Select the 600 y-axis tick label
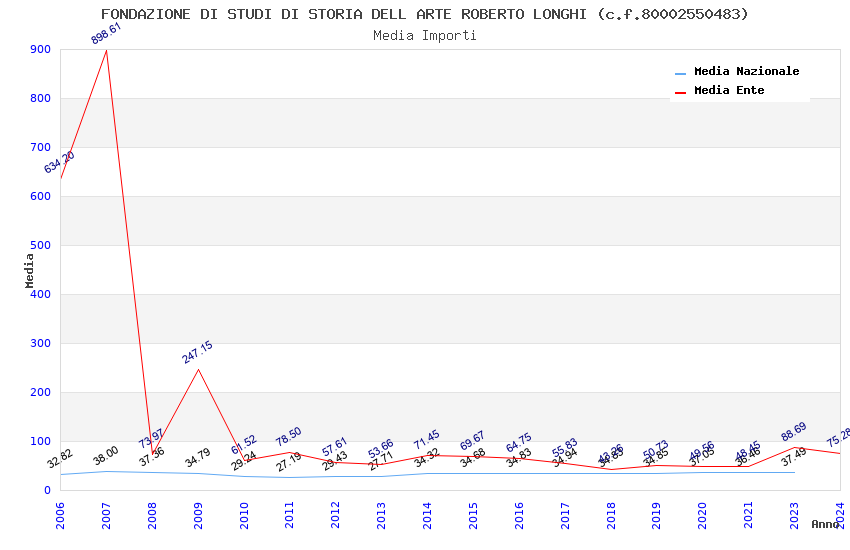The image size is (850, 550). (40, 196)
